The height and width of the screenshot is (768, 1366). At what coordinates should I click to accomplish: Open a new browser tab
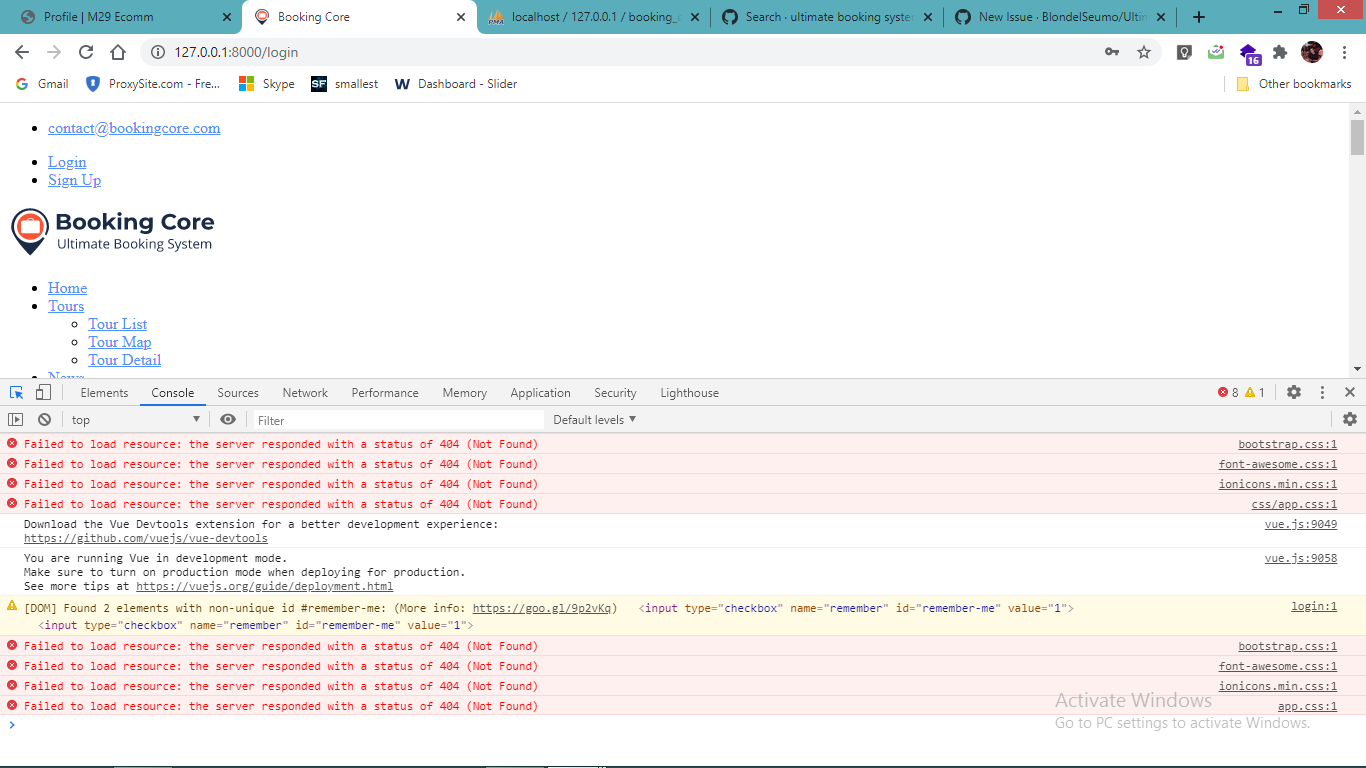point(1199,17)
